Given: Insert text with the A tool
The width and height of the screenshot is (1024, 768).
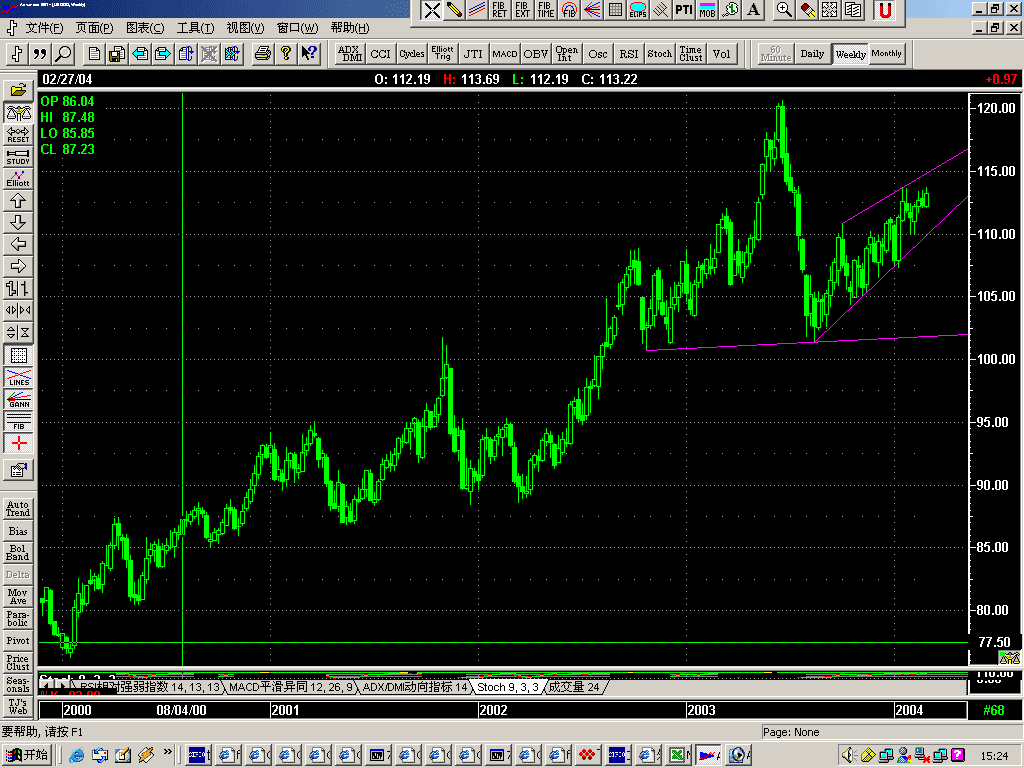Looking at the screenshot, I should pyautogui.click(x=753, y=10).
